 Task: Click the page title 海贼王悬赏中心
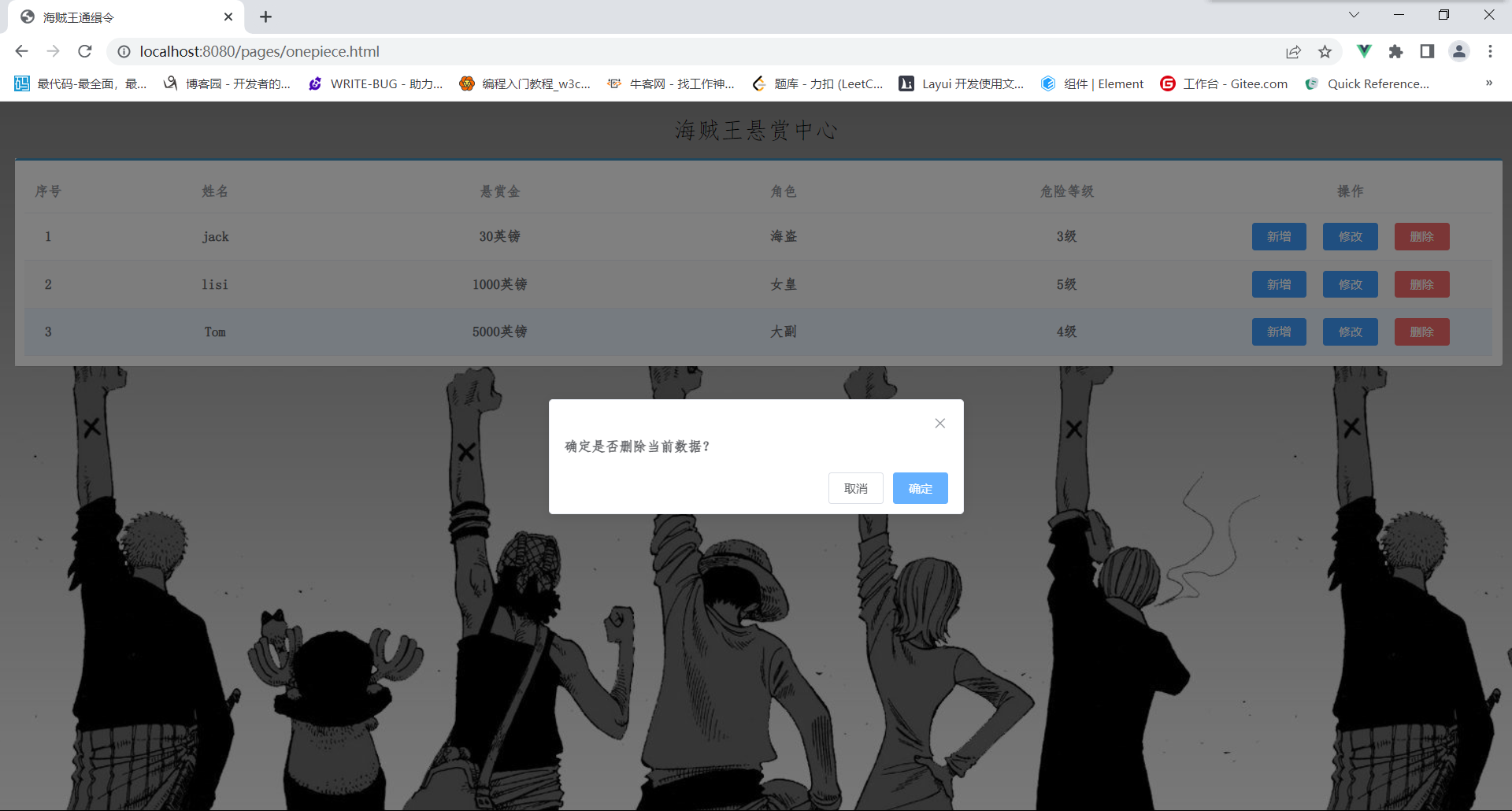756,130
